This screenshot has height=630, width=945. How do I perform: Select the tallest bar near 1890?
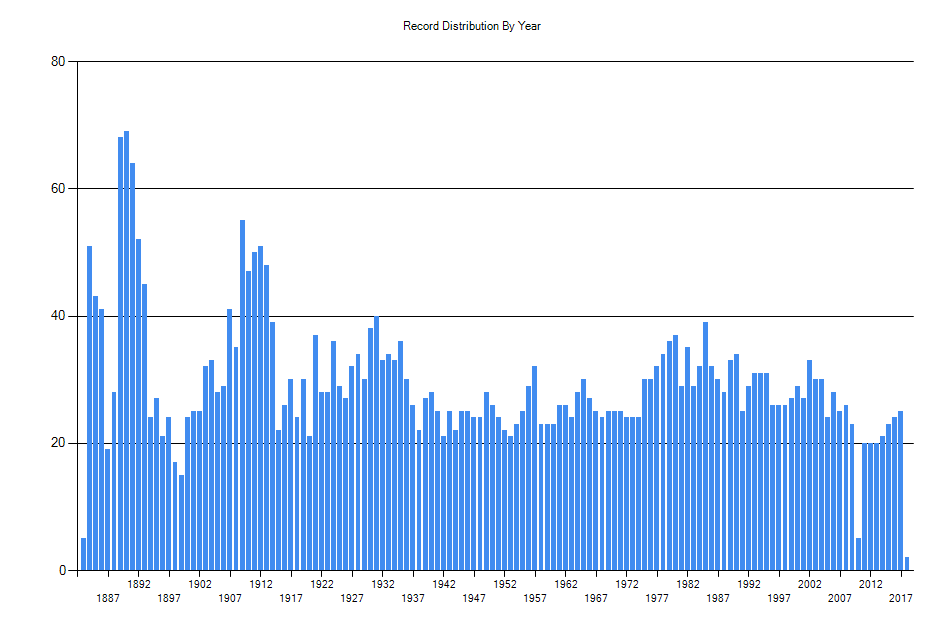(x=125, y=350)
